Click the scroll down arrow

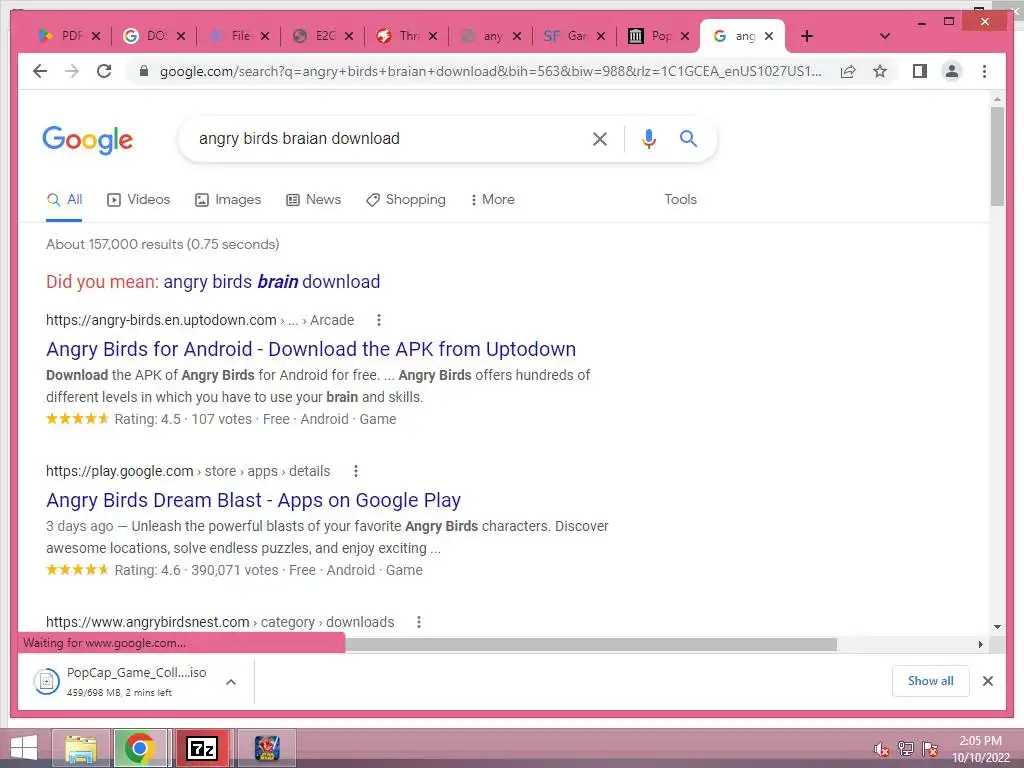click(x=997, y=627)
